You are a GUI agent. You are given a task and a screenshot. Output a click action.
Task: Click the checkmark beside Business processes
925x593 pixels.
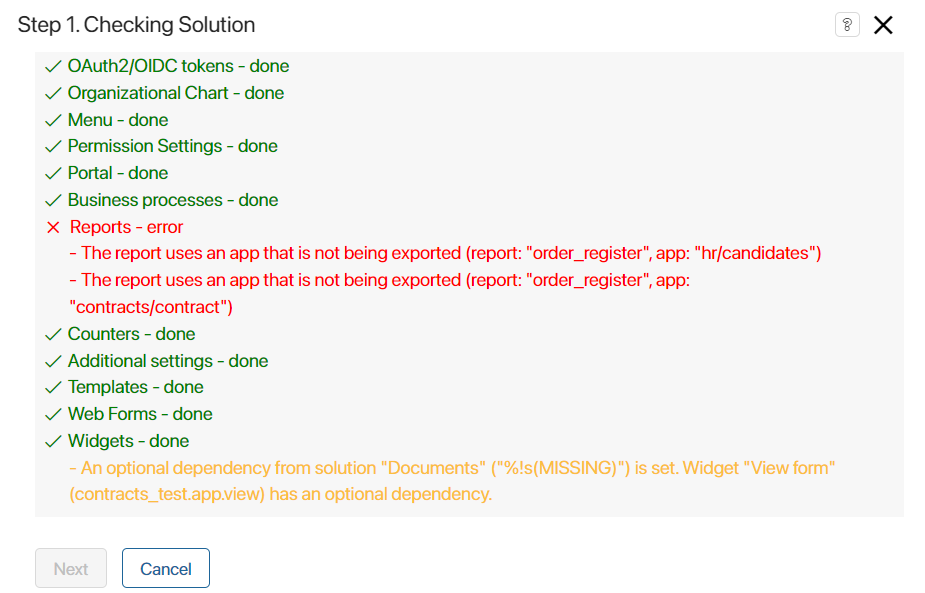(53, 201)
